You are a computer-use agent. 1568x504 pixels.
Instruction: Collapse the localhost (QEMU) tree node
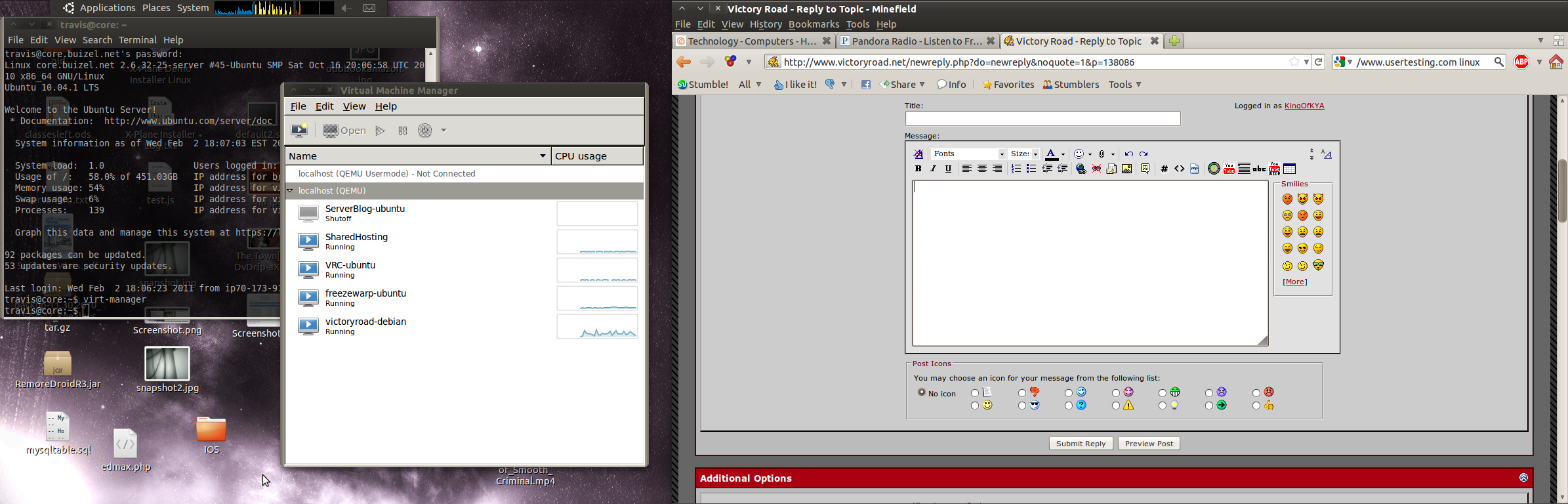[290, 191]
